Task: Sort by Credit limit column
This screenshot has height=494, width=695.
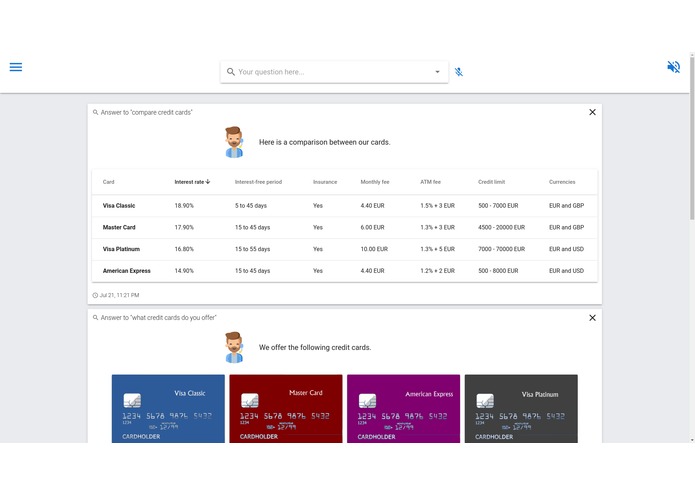Action: coord(492,182)
